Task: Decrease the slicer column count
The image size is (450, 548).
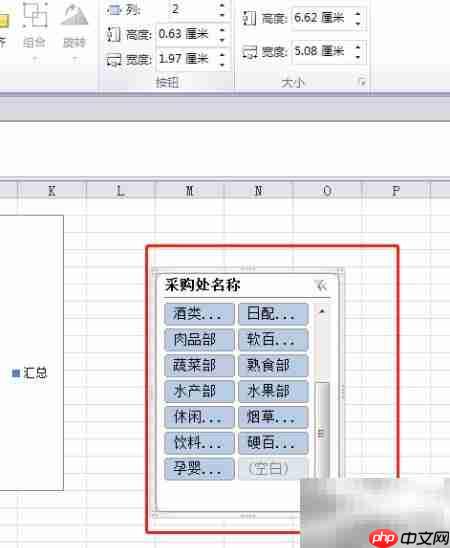Action: (222, 14)
